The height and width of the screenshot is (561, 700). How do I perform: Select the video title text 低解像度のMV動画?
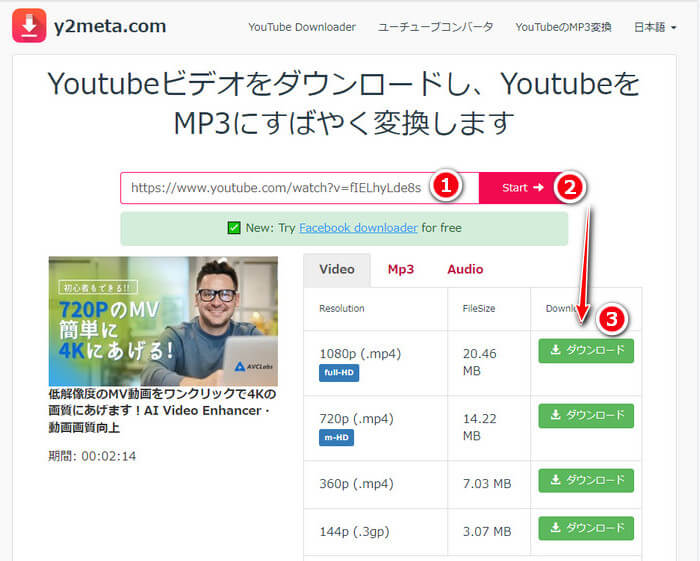pyautogui.click(x=162, y=411)
